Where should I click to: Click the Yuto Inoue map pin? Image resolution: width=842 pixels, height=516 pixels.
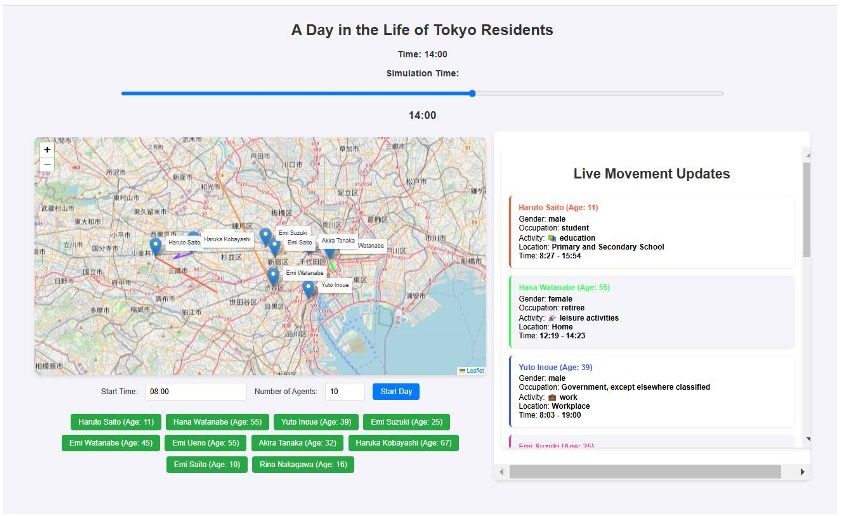click(x=309, y=289)
